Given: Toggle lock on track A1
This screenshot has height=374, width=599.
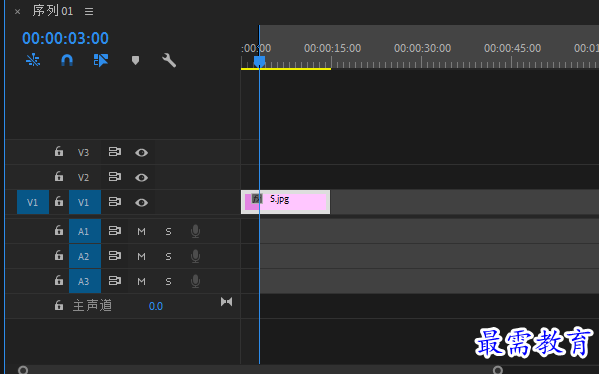Looking at the screenshot, I should pos(58,230).
